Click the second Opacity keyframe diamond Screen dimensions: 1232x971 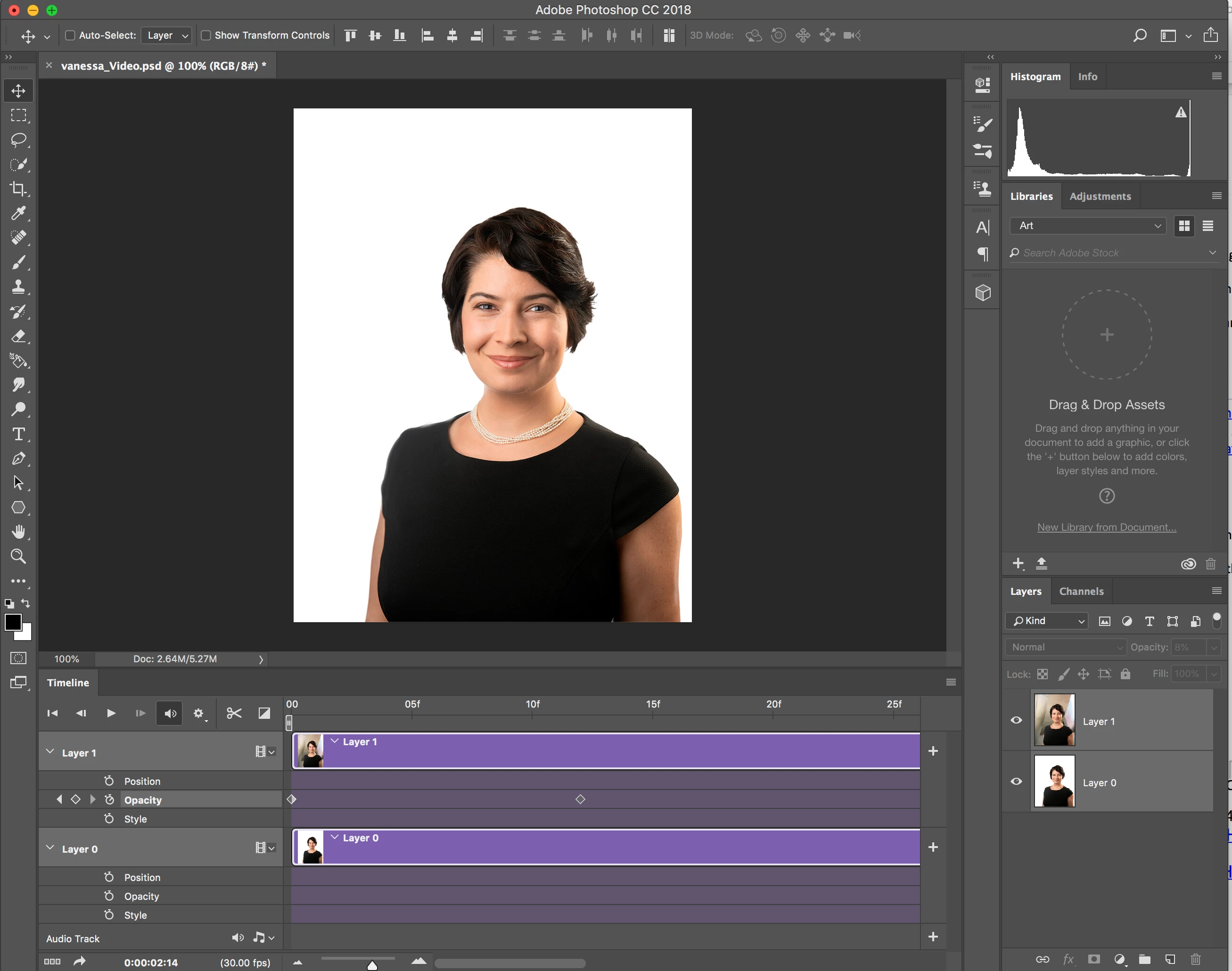tap(580, 799)
